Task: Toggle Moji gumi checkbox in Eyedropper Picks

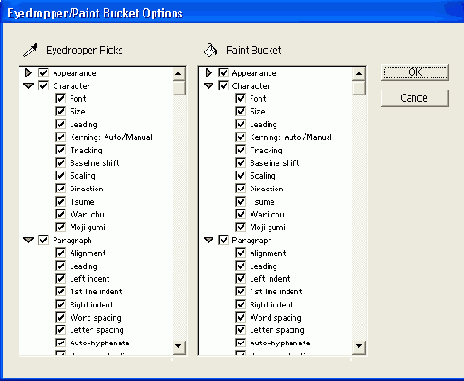Action: tap(60, 227)
